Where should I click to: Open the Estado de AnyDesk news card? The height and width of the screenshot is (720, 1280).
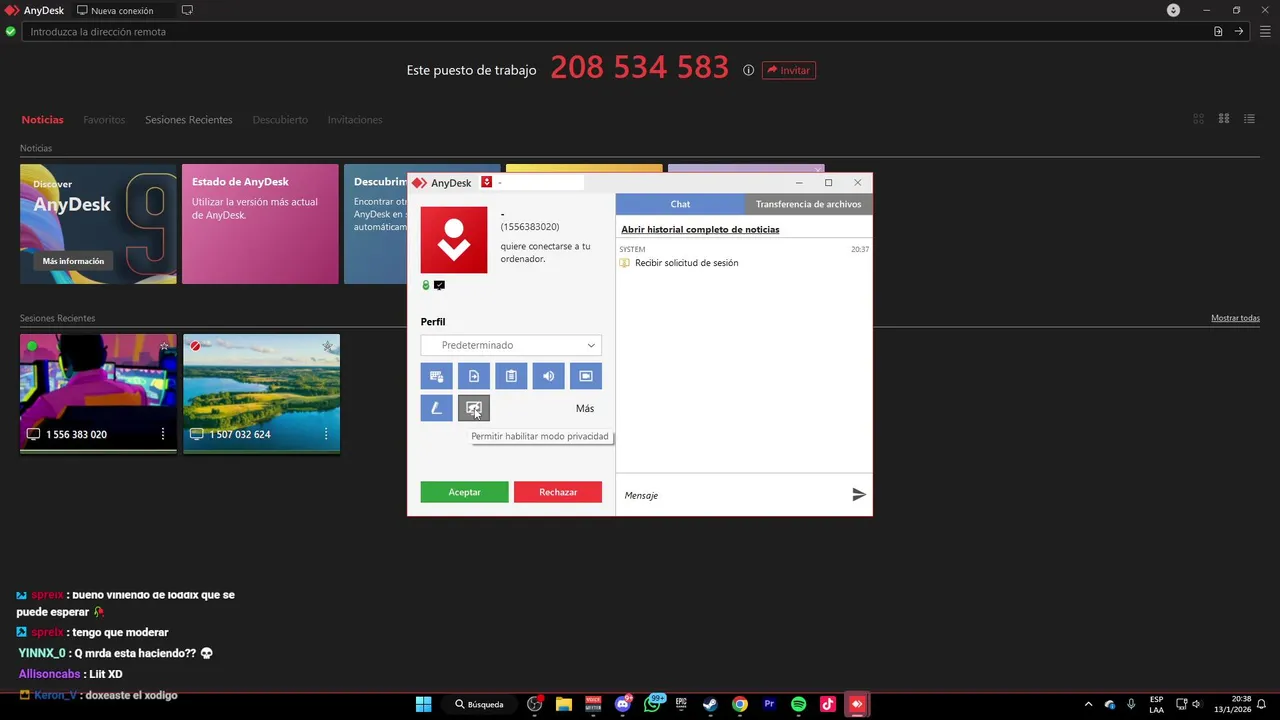coord(260,224)
